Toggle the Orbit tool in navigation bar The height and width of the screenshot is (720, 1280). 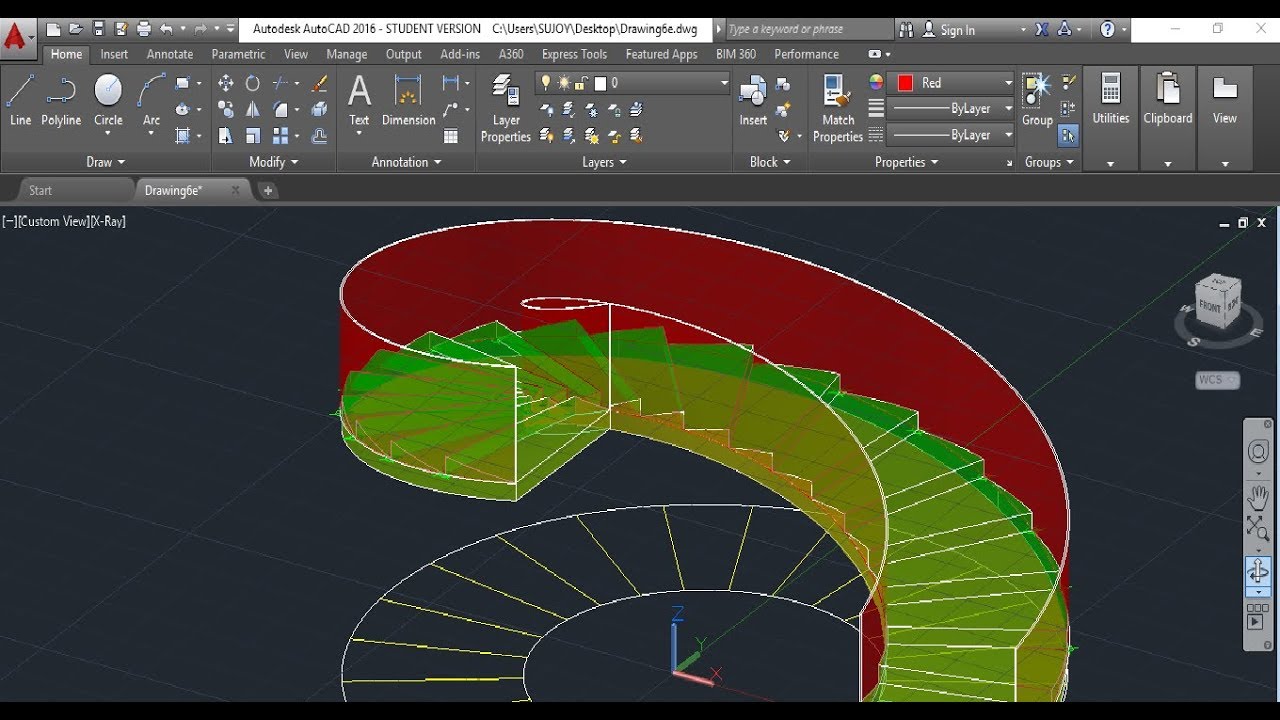[1258, 572]
